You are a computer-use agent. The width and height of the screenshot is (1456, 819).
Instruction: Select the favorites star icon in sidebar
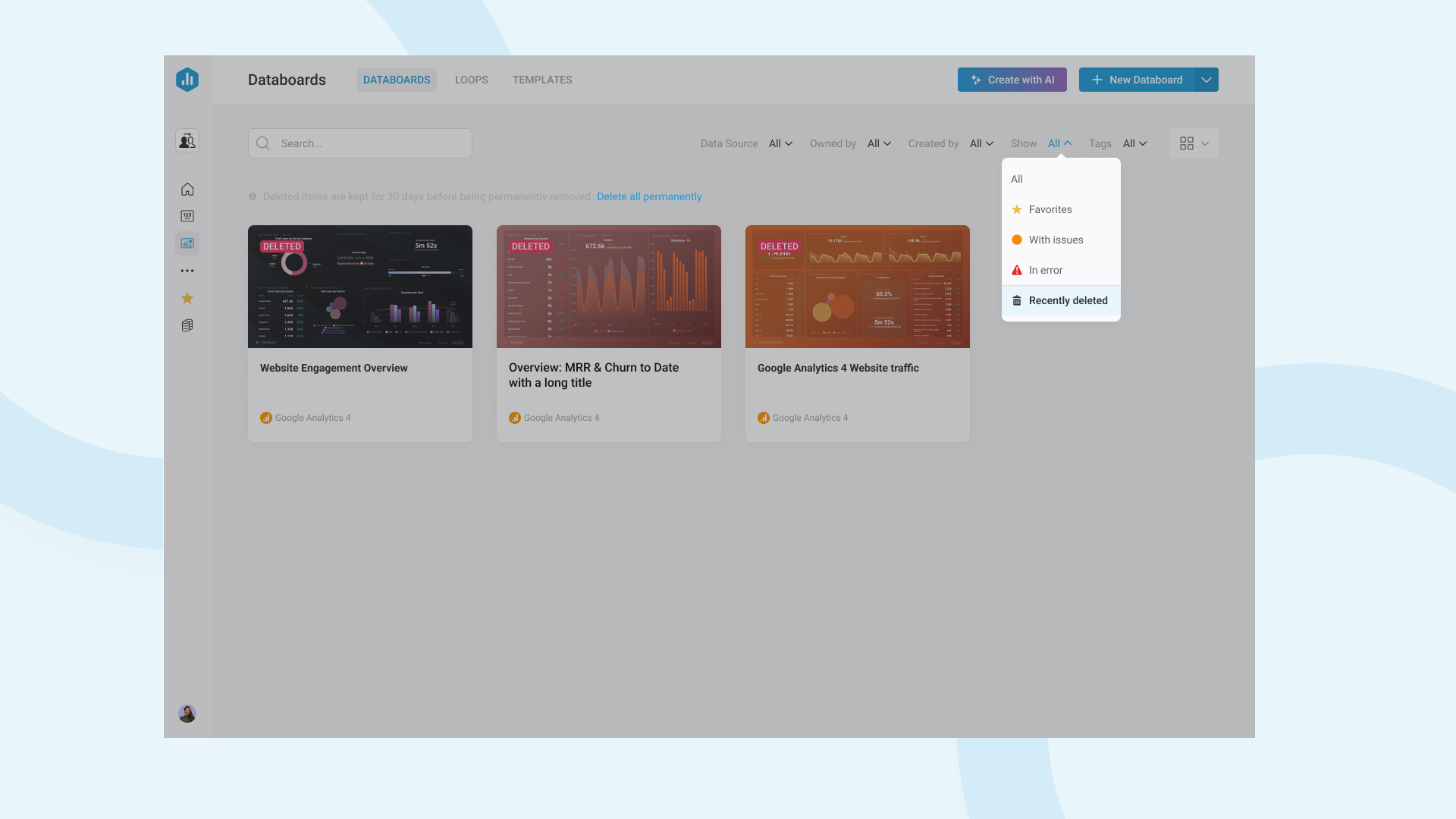pos(187,298)
